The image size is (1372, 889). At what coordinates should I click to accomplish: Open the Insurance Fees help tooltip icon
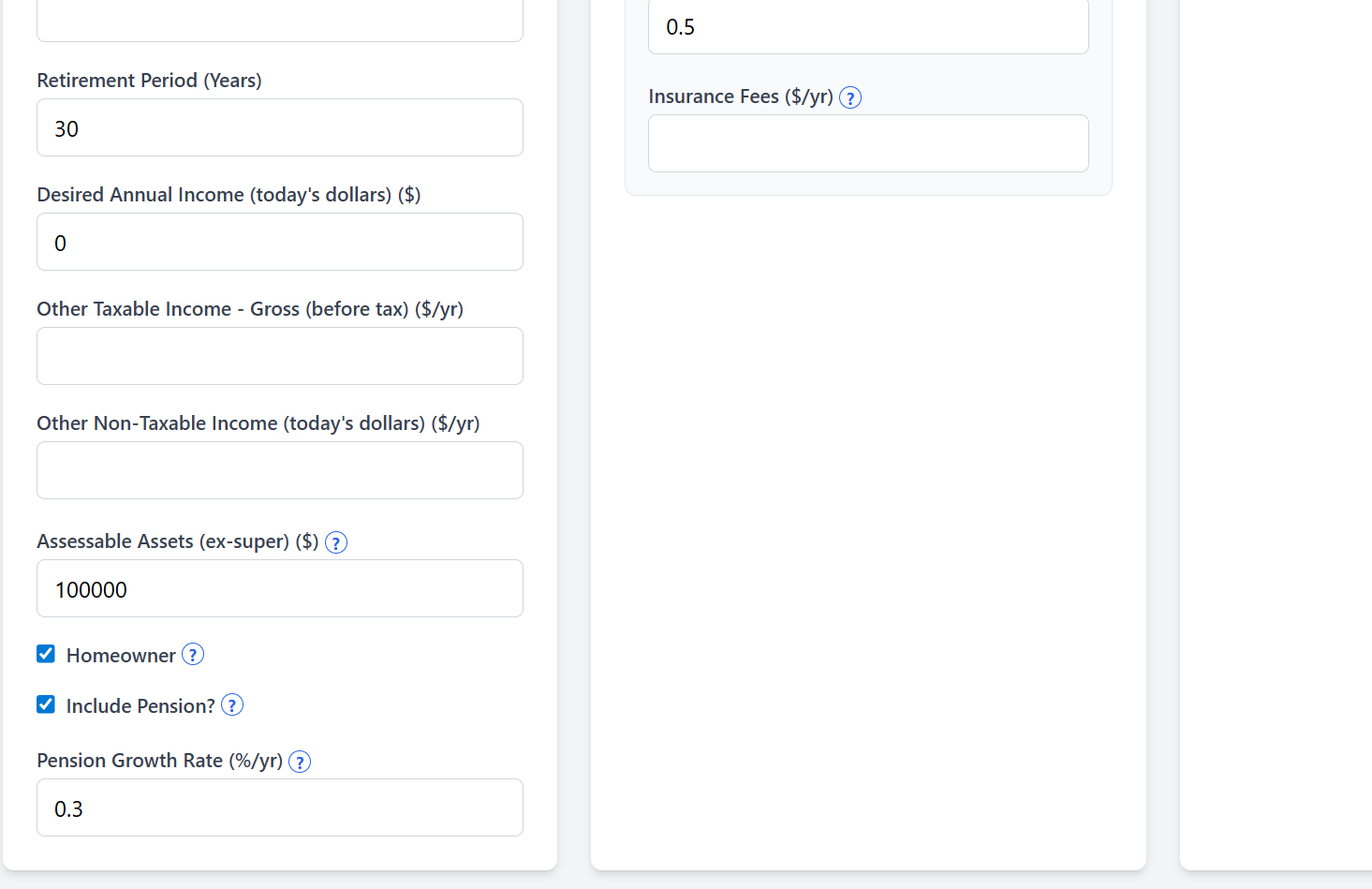click(850, 97)
